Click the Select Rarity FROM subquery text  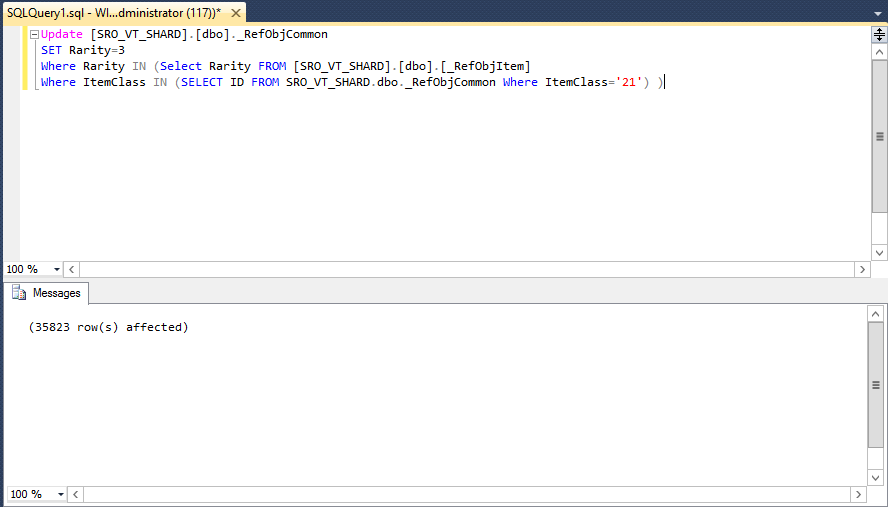point(223,66)
